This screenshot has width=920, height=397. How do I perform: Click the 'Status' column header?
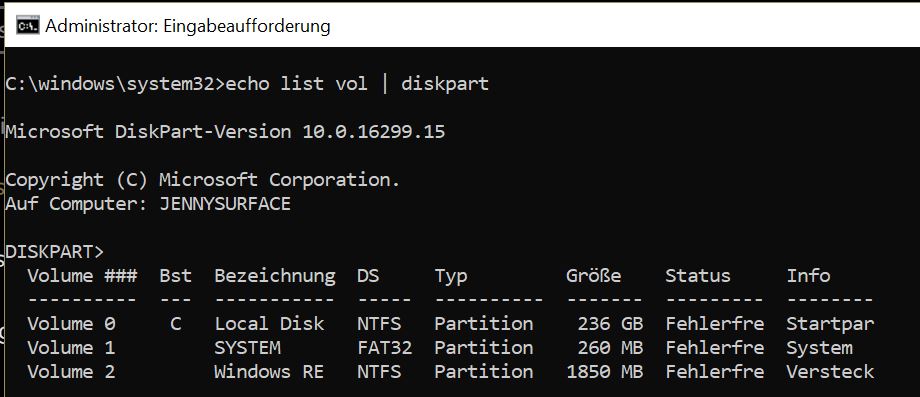698,276
